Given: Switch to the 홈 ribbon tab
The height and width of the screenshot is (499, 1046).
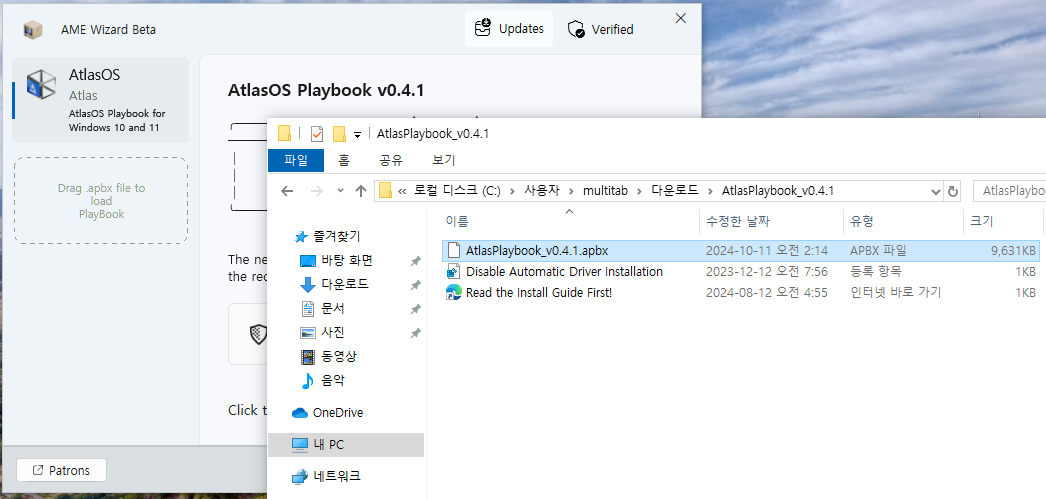Looking at the screenshot, I should click(344, 160).
